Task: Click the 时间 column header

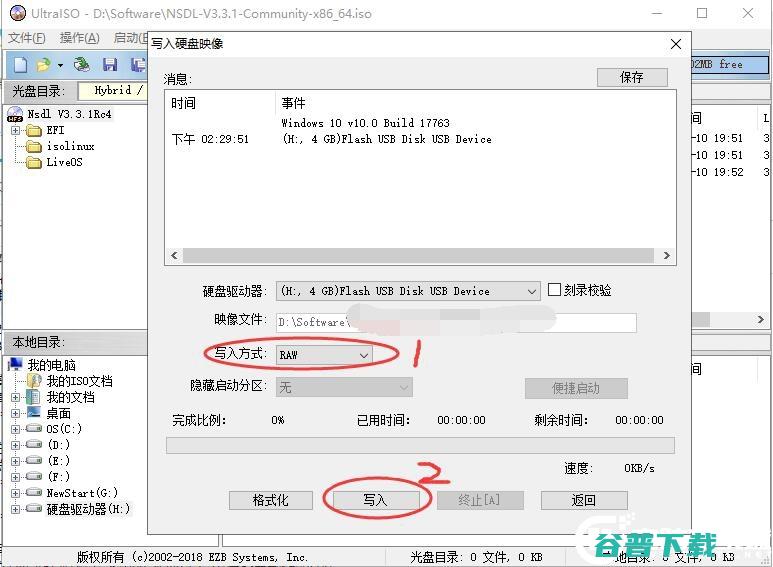Action: pyautogui.click(x=183, y=103)
